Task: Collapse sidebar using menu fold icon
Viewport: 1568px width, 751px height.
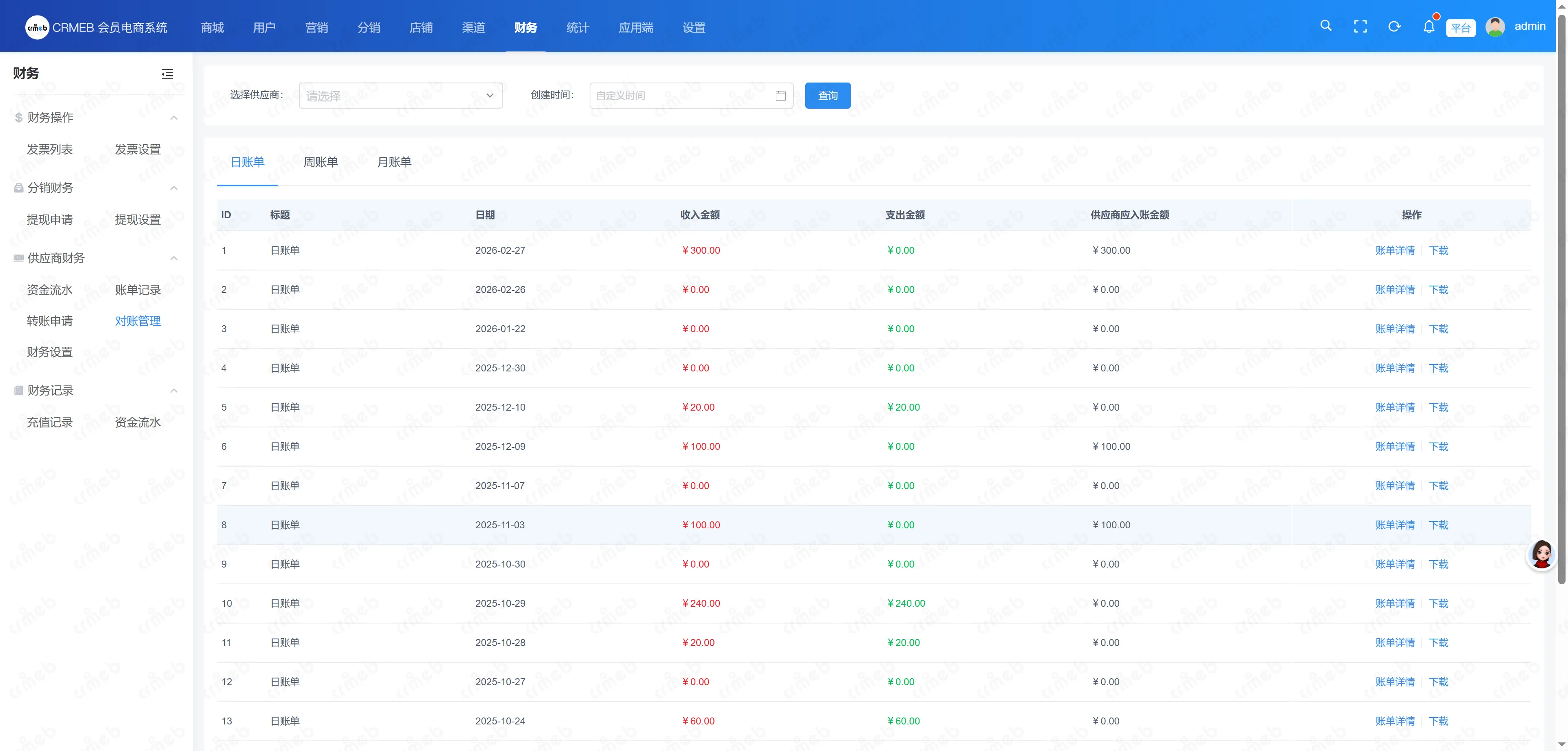Action: click(x=167, y=74)
